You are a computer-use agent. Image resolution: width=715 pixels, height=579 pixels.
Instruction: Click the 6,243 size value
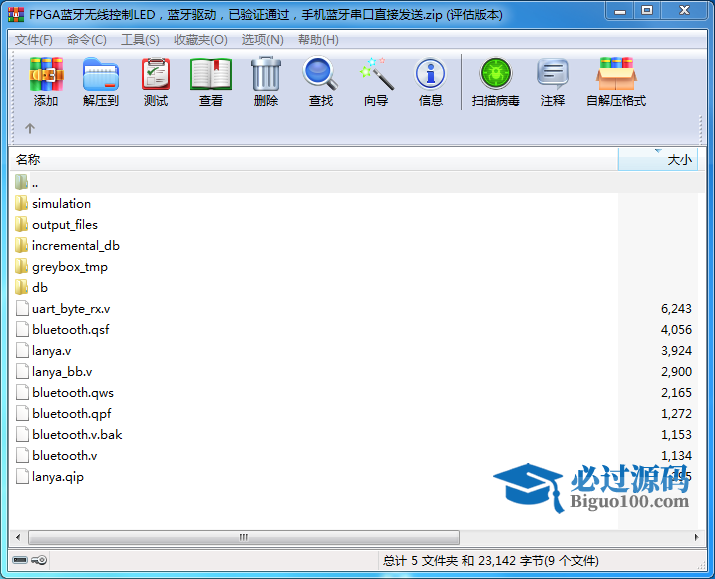(x=676, y=309)
